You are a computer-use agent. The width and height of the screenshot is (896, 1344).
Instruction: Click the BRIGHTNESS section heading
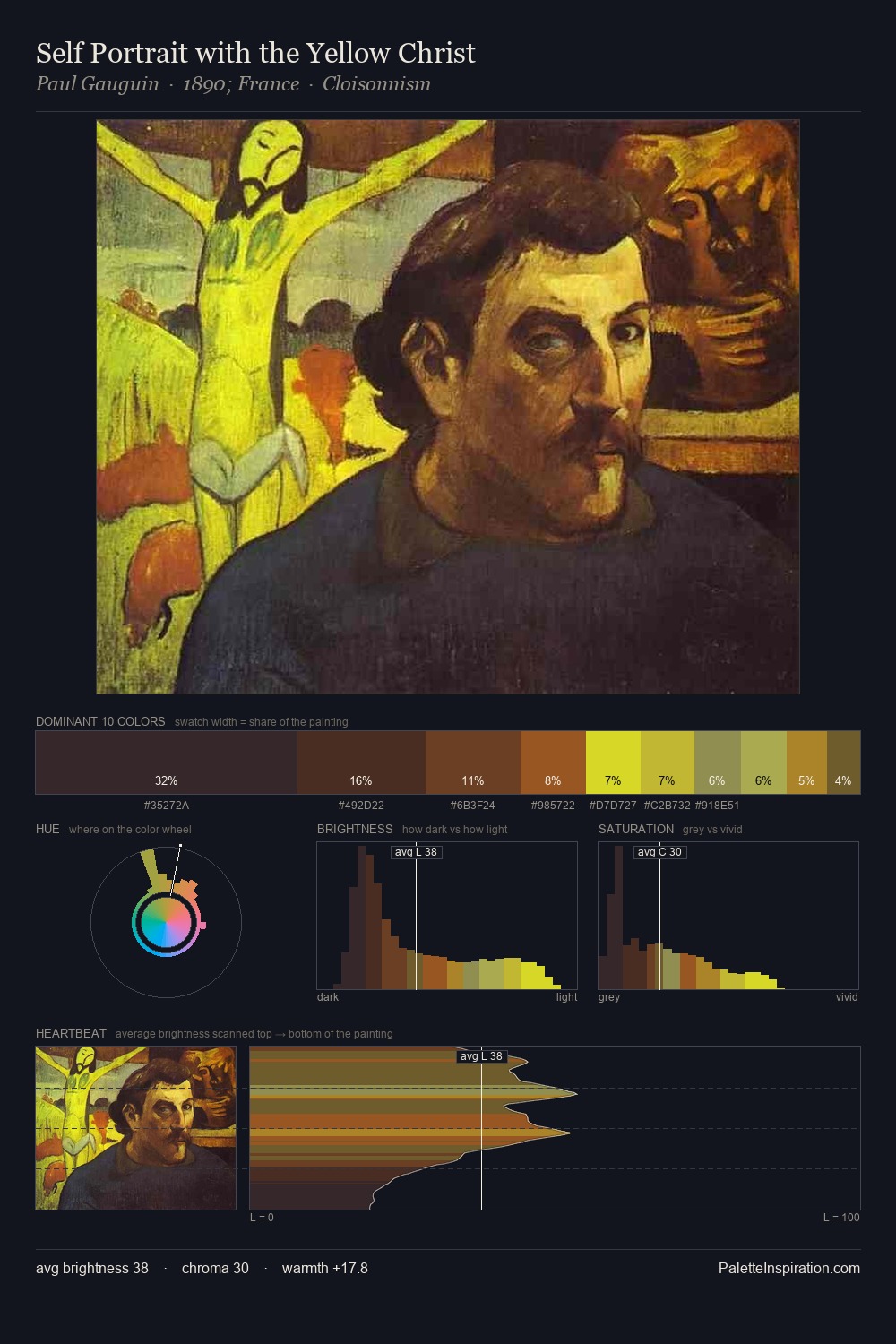355,829
